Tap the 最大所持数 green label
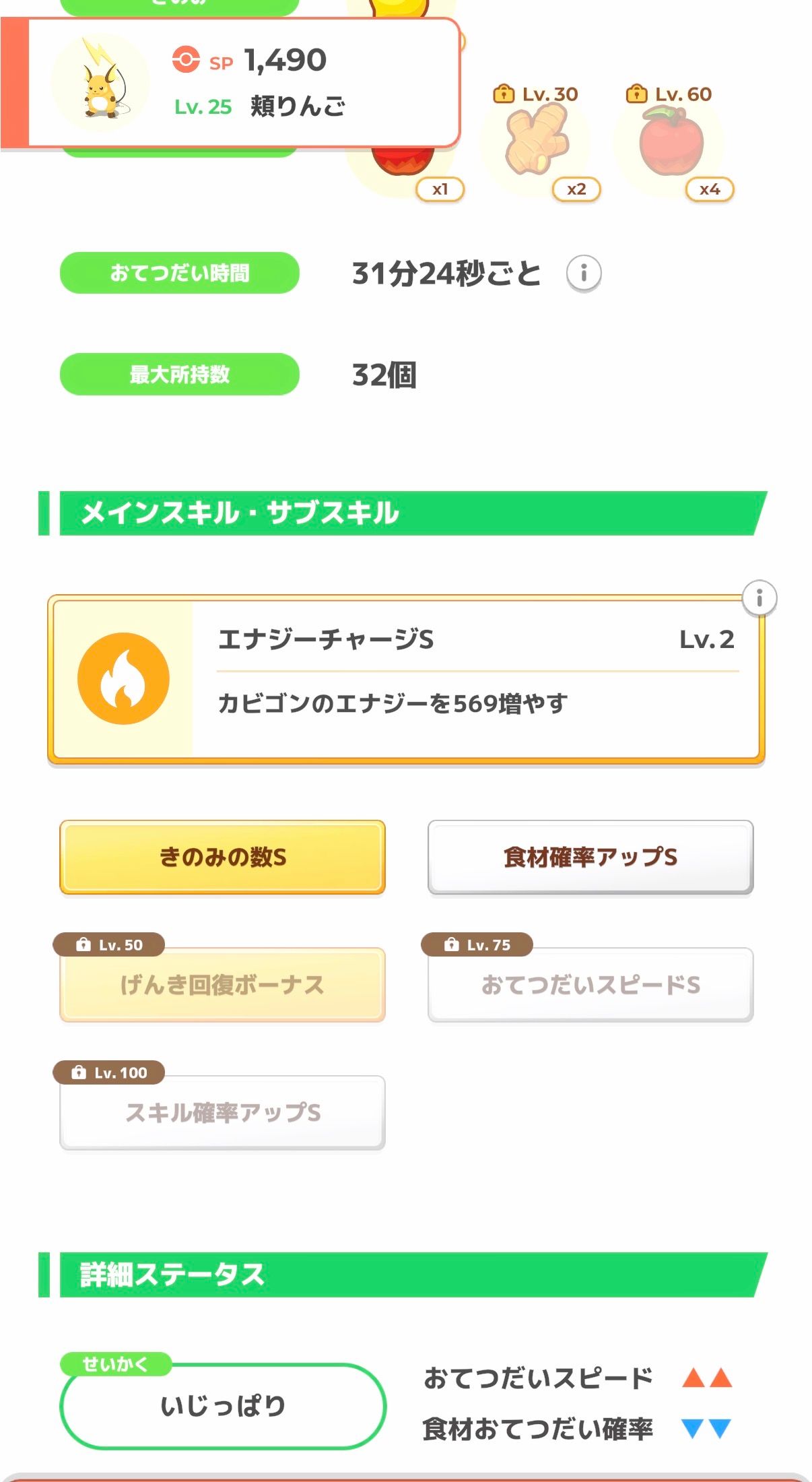The height and width of the screenshot is (1482, 812). tap(179, 374)
